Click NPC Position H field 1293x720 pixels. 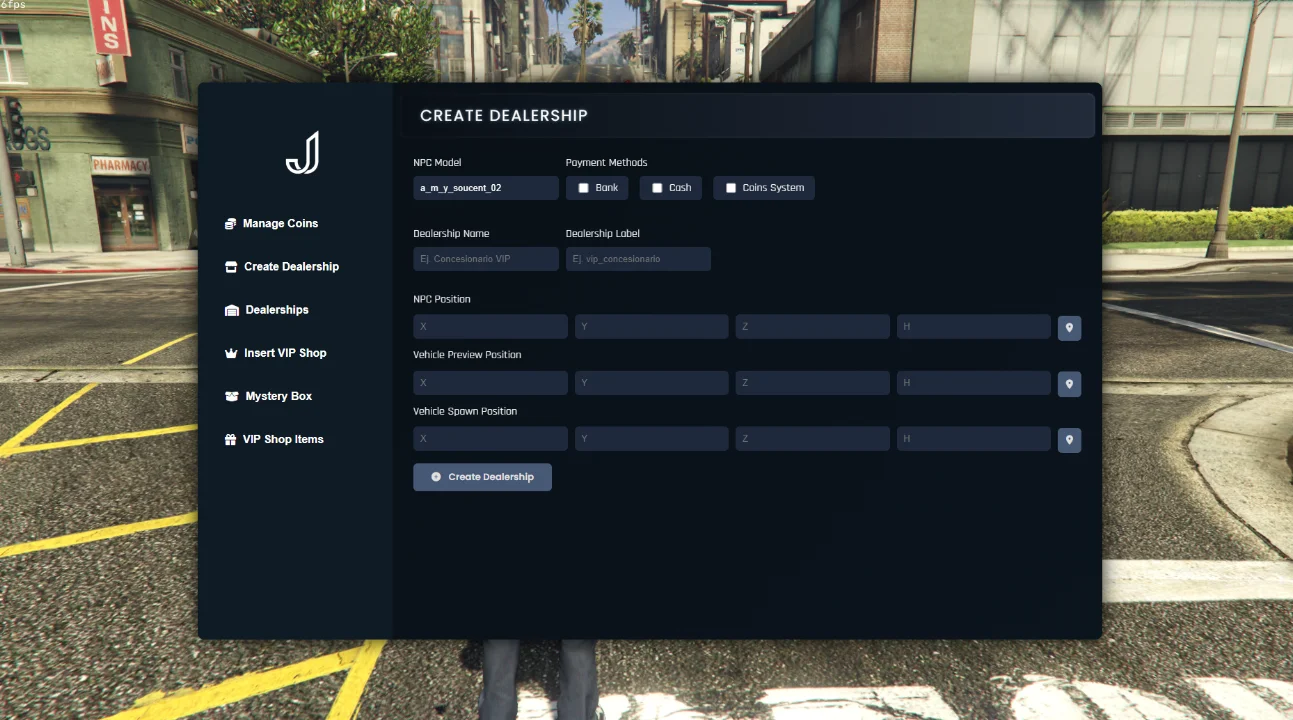(973, 327)
